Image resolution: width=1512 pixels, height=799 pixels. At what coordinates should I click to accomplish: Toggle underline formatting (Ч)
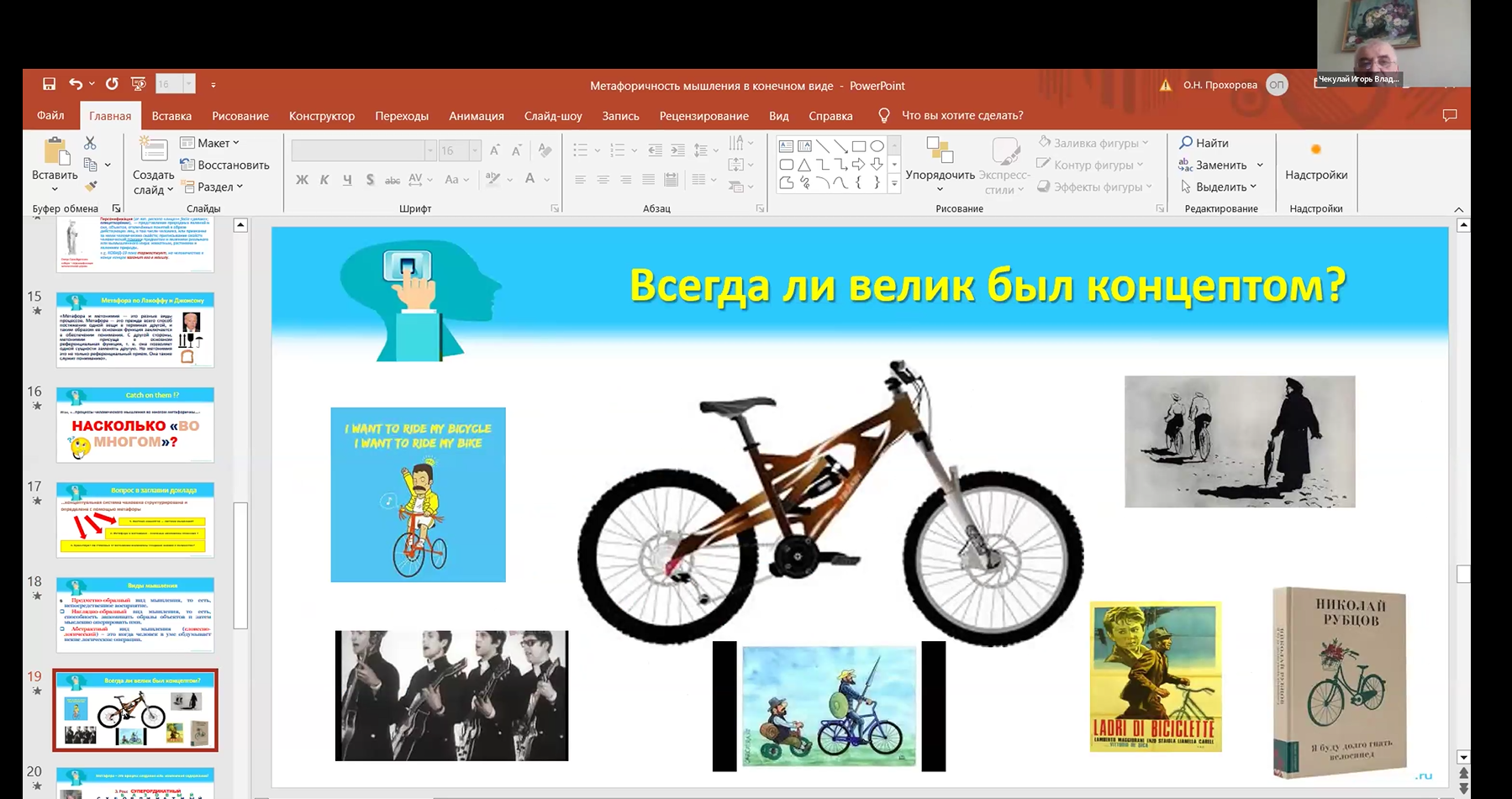point(347,179)
